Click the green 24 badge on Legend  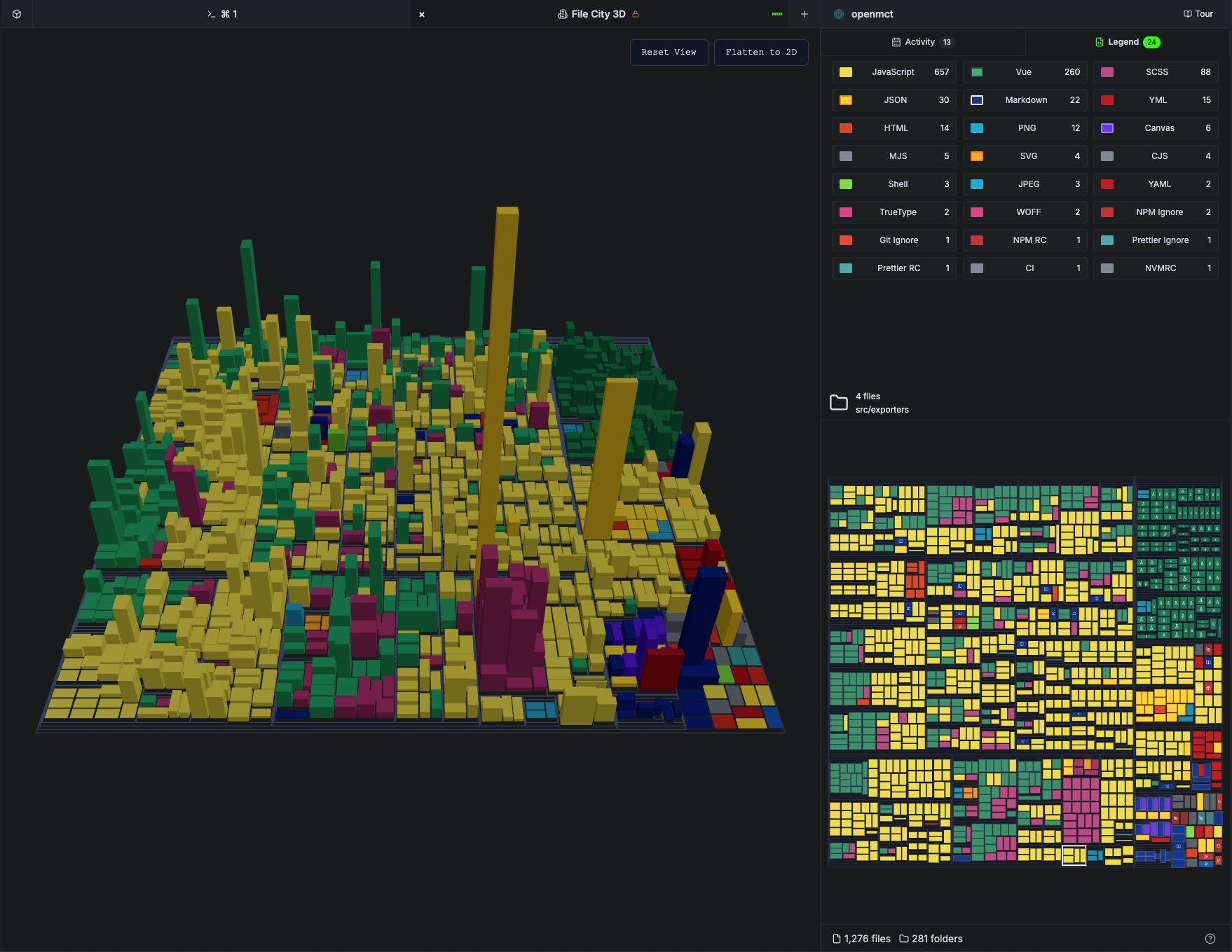(1151, 41)
